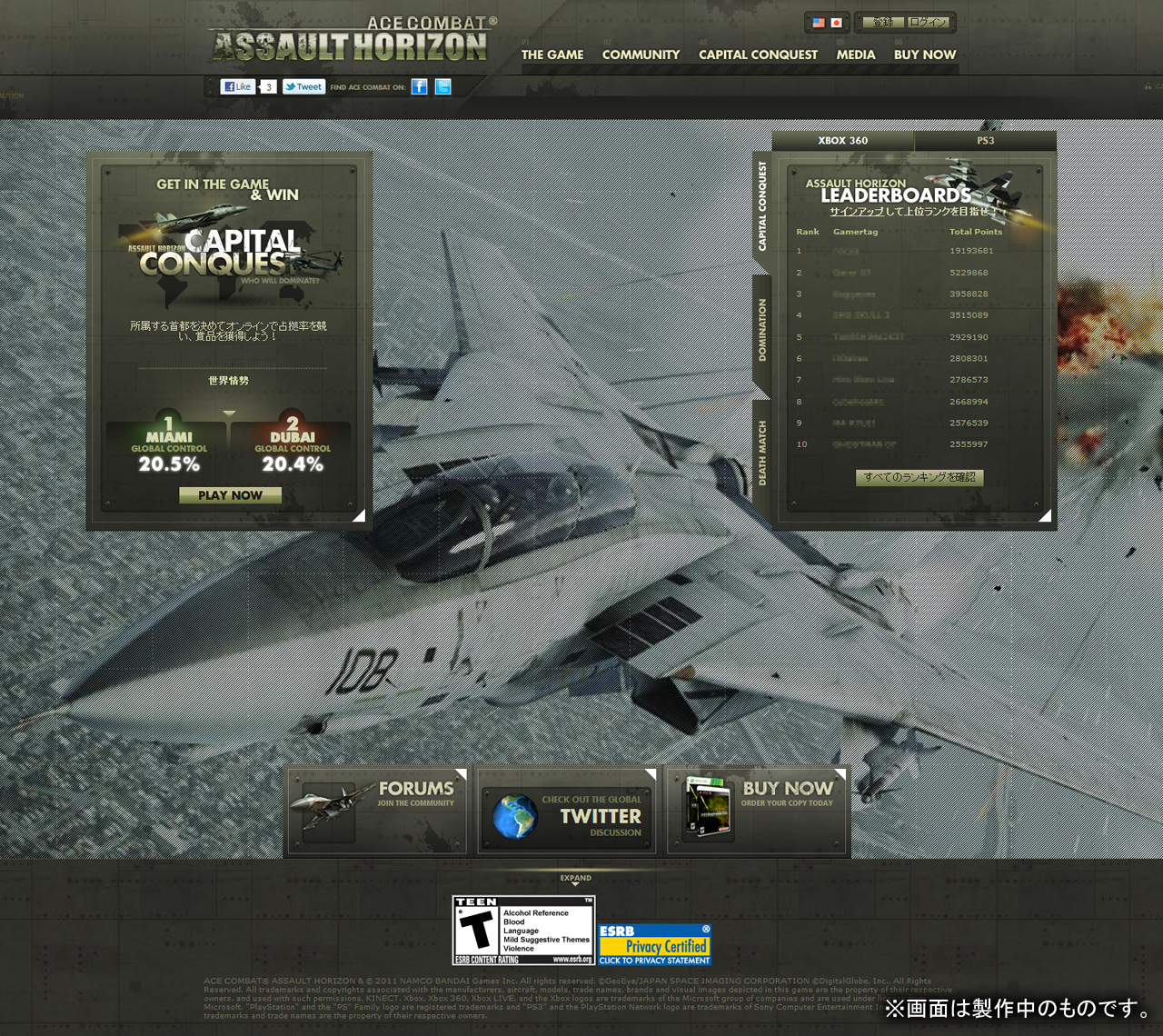Click the globe icon in Twitter tile
The height and width of the screenshot is (1036, 1163).
click(515, 816)
